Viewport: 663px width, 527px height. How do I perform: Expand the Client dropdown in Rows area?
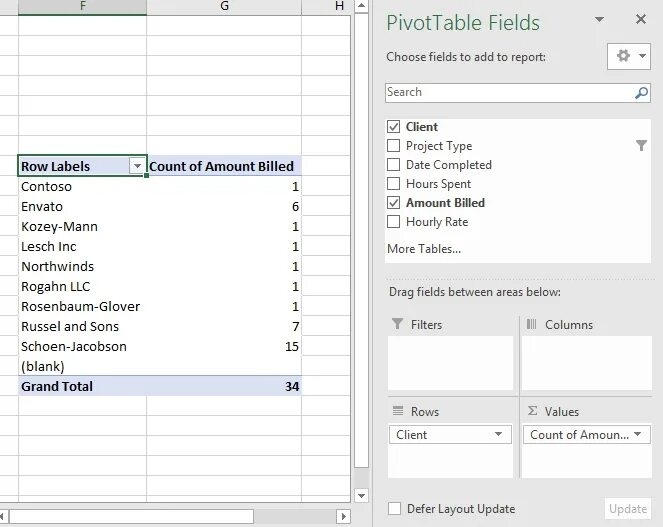pyautogui.click(x=498, y=435)
